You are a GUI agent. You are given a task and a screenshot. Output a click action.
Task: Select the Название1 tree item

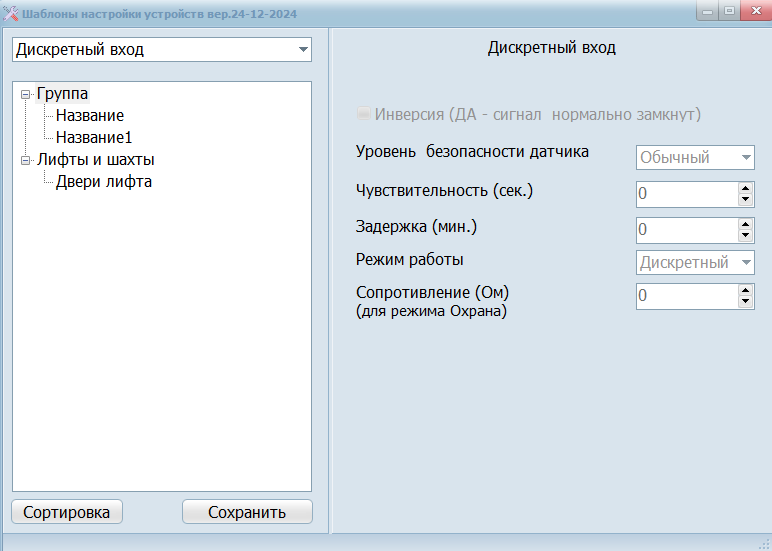point(94,138)
